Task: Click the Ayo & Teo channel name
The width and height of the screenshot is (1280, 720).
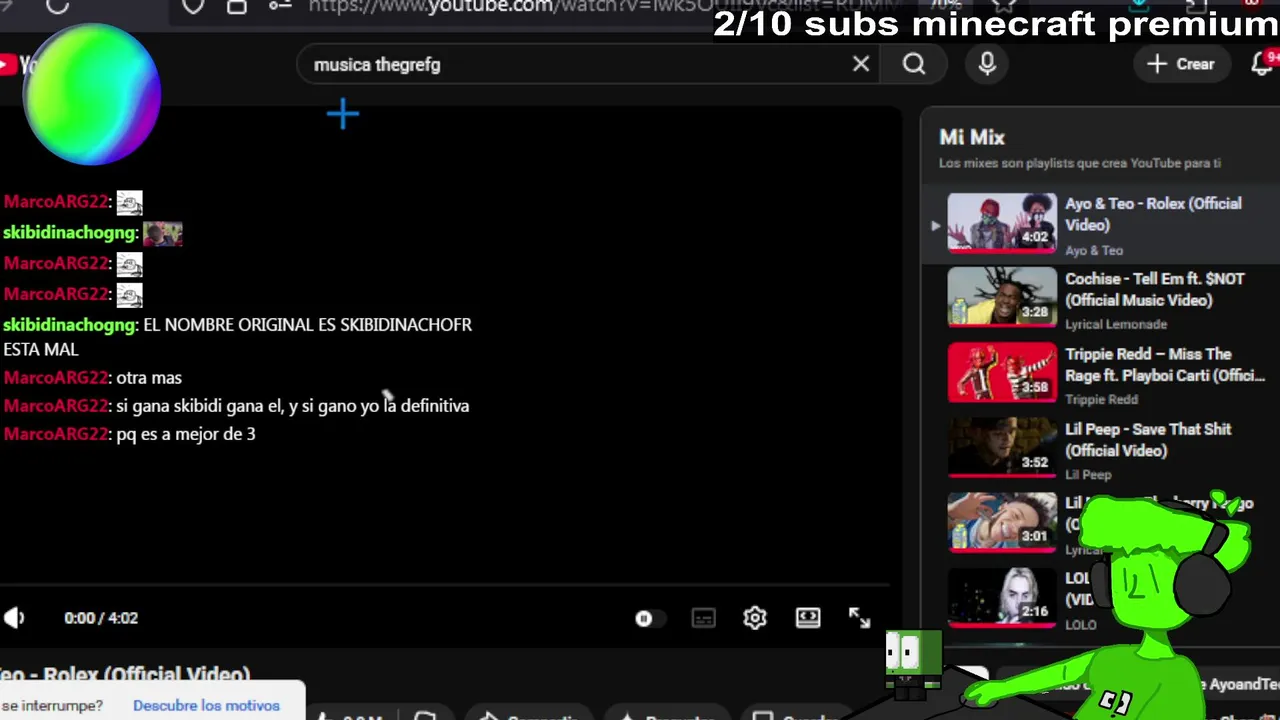Action: coord(1094,250)
